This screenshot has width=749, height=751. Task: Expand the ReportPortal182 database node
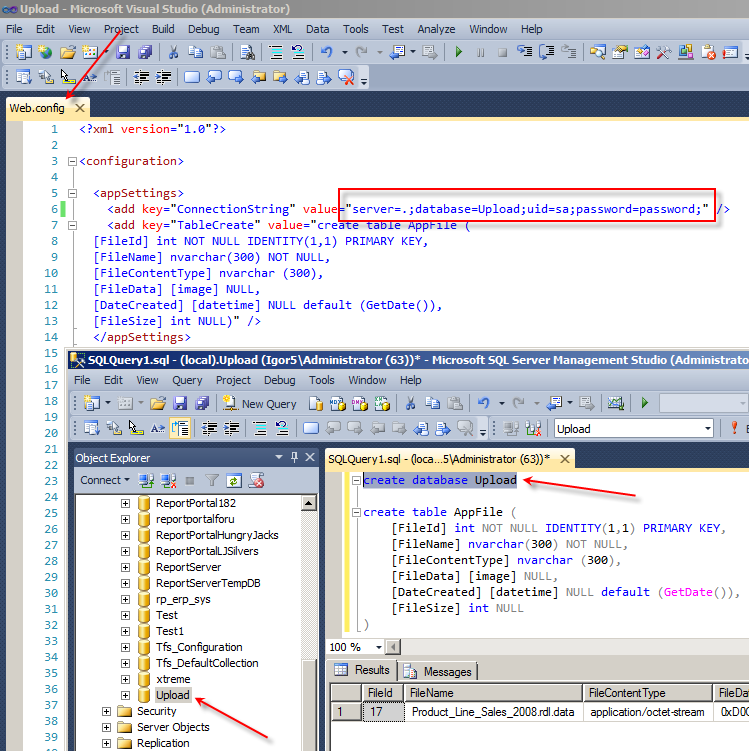pos(125,503)
